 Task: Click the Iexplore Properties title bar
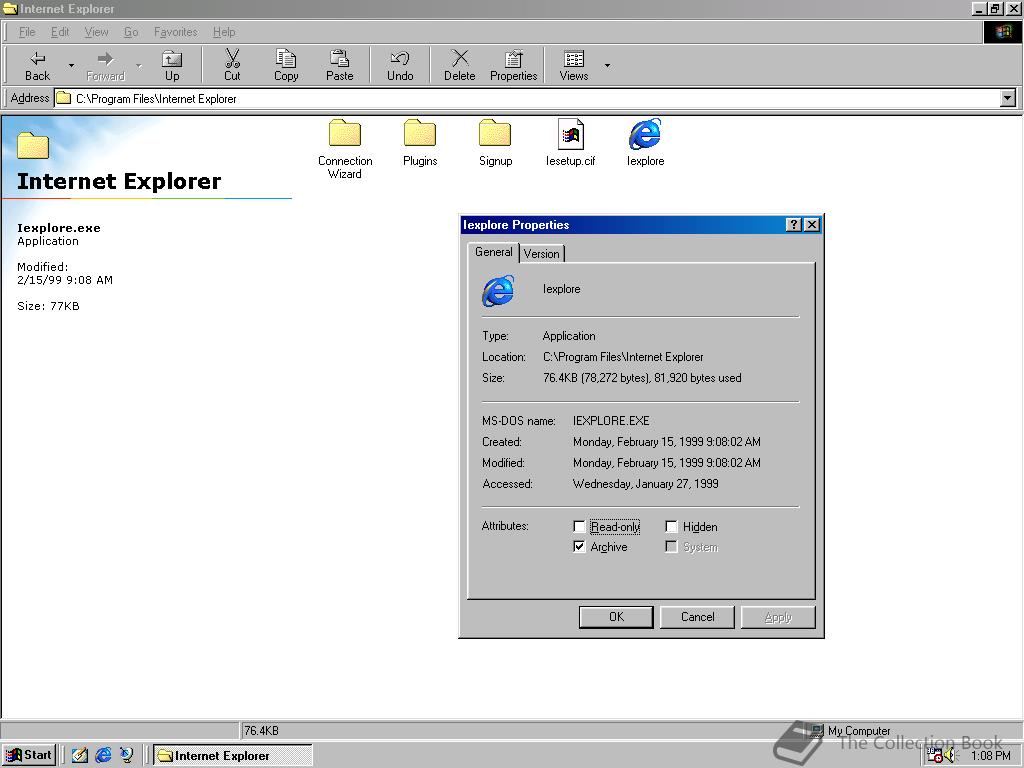point(624,225)
